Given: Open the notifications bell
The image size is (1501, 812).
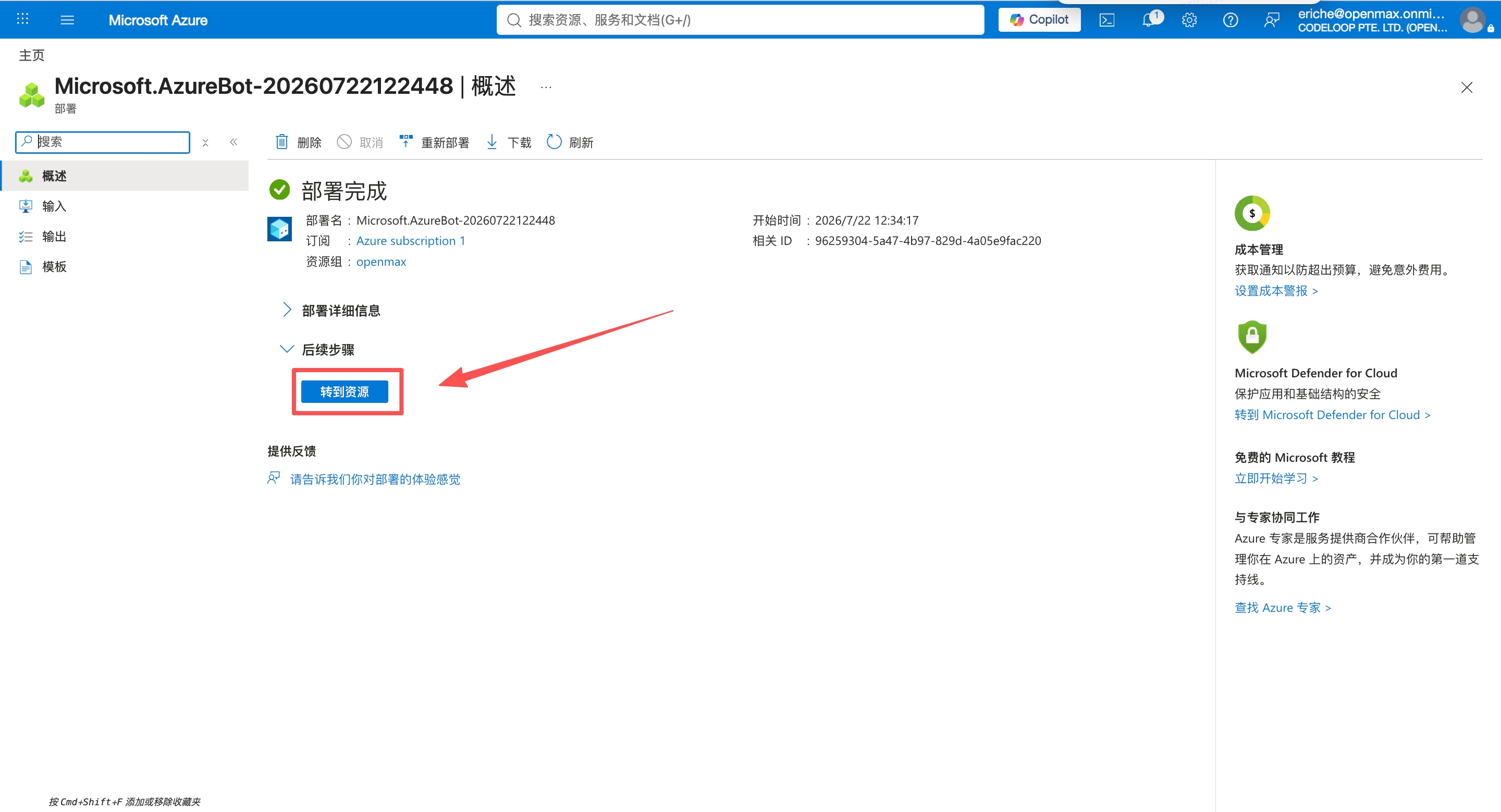Looking at the screenshot, I should pos(1149,20).
